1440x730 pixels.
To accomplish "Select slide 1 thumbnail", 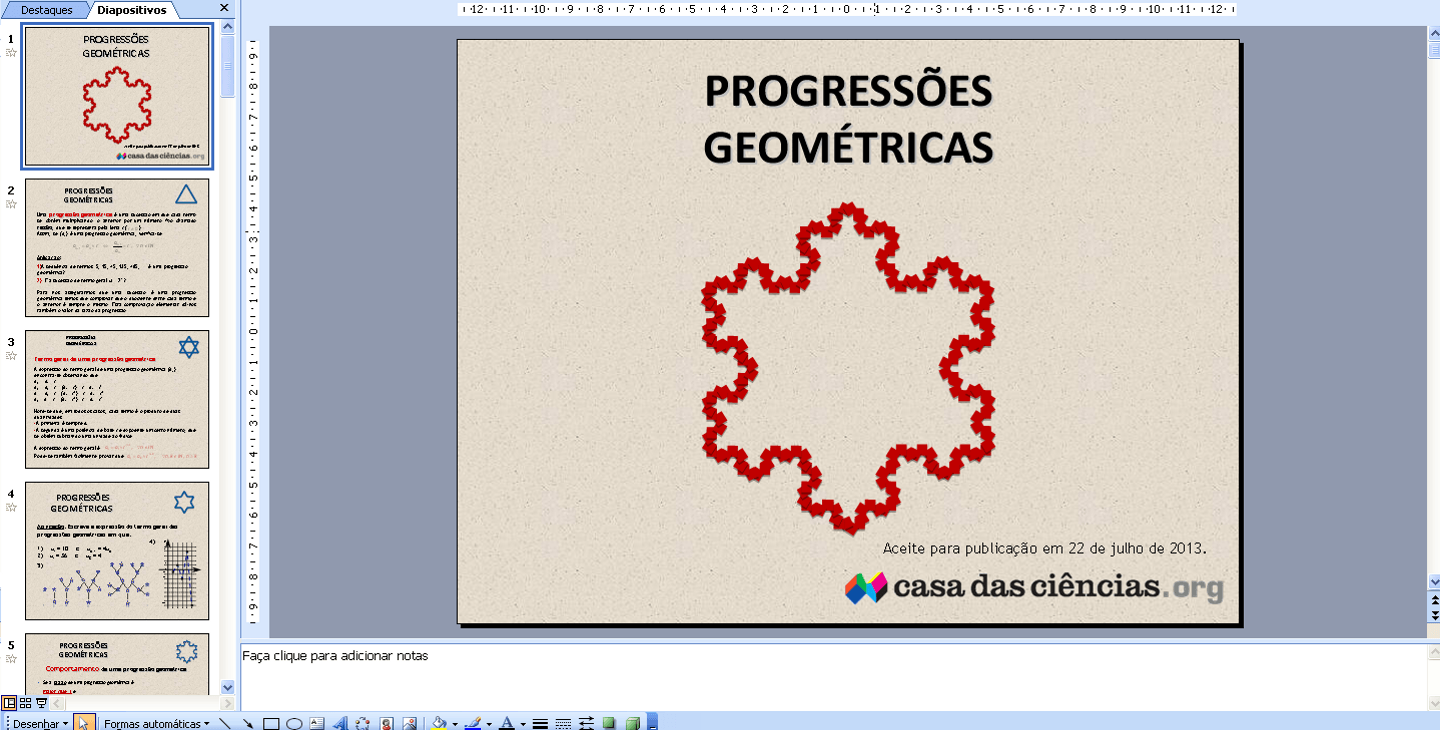I will (117, 96).
